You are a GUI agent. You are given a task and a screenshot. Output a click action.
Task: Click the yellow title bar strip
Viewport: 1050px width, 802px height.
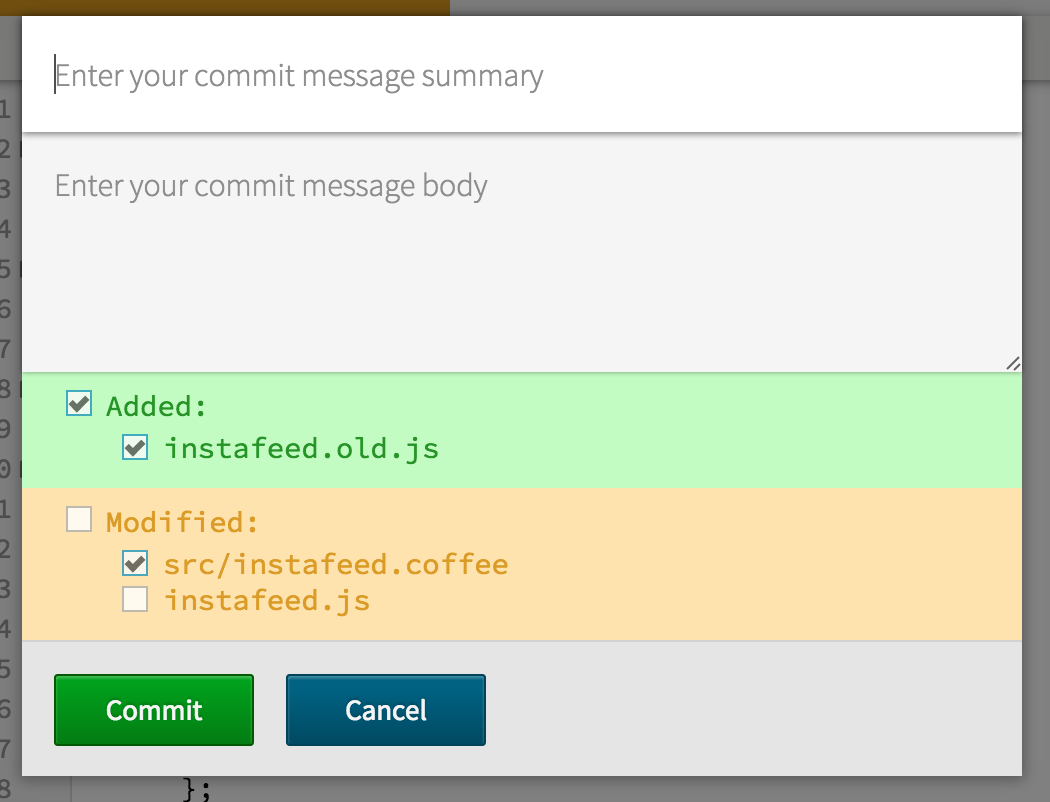click(x=230, y=7)
